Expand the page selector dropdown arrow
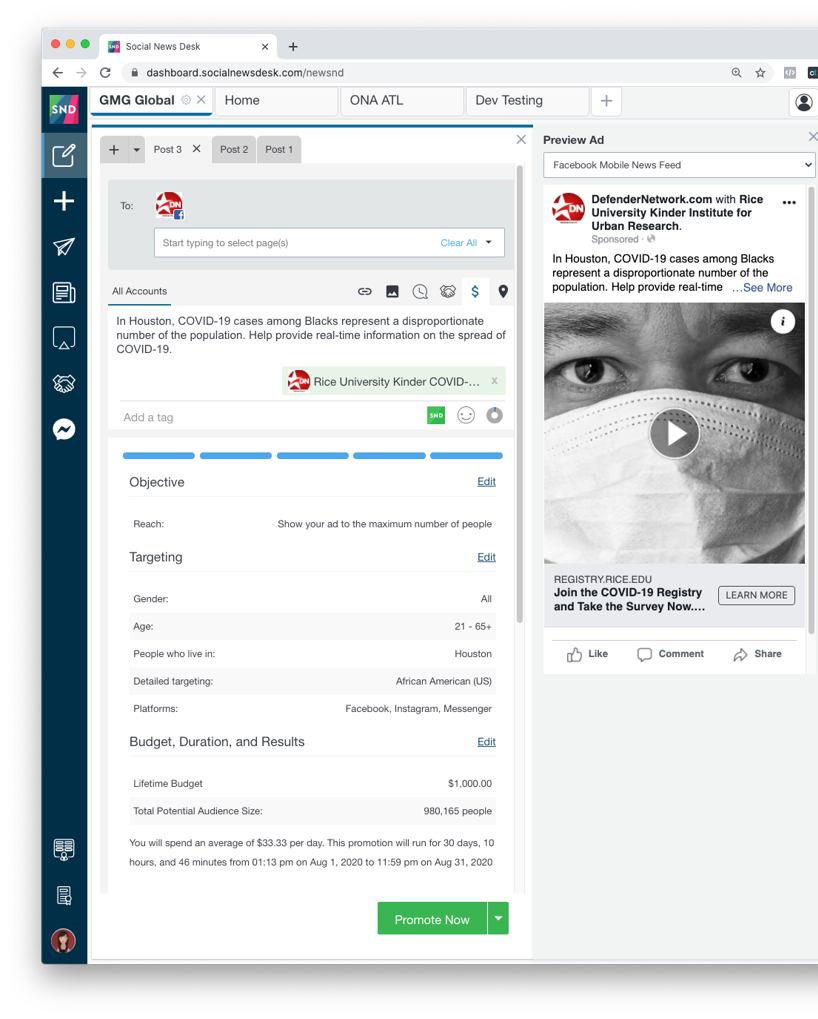 [489, 242]
